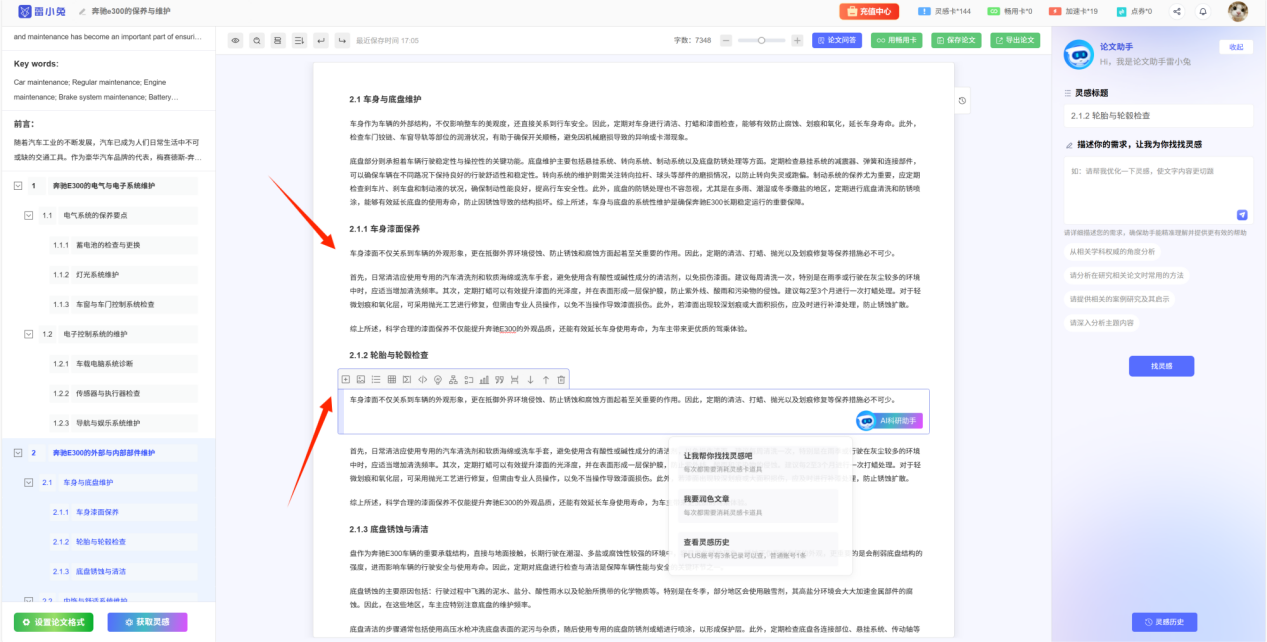Insert code block from block toolbar
Screen dimensions: 1267x642
[x=422, y=379]
